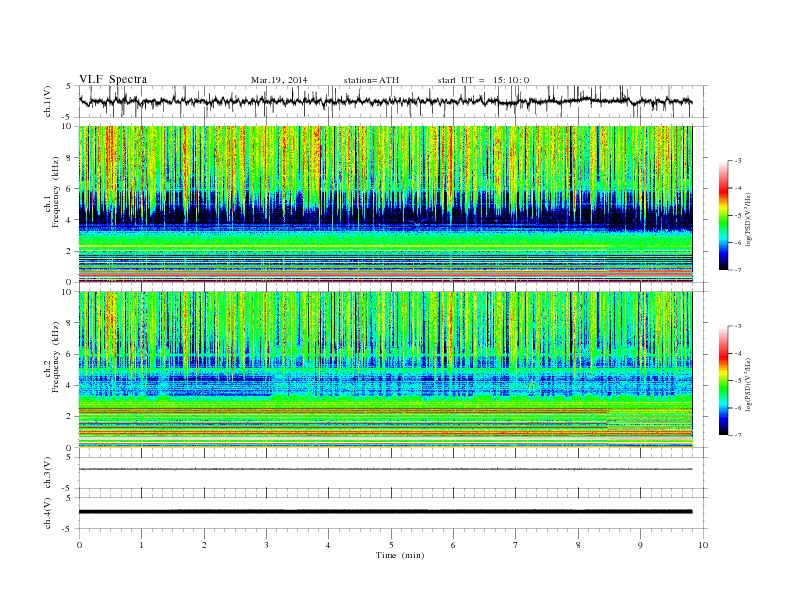The height and width of the screenshot is (612, 792).
Task: Click the "ch.4(V)" y-axis label
Action: point(48,513)
